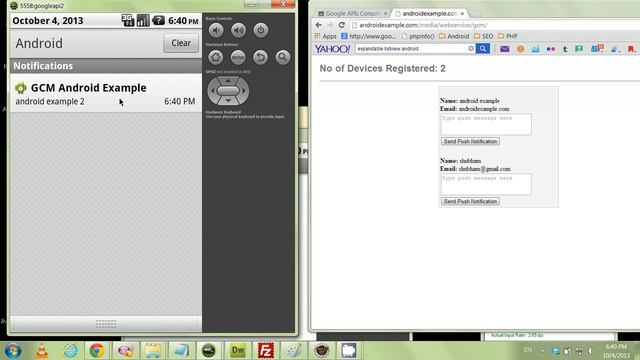The width and height of the screenshot is (640, 360).
Task: Click emulator volume down button
Action: point(216,30)
